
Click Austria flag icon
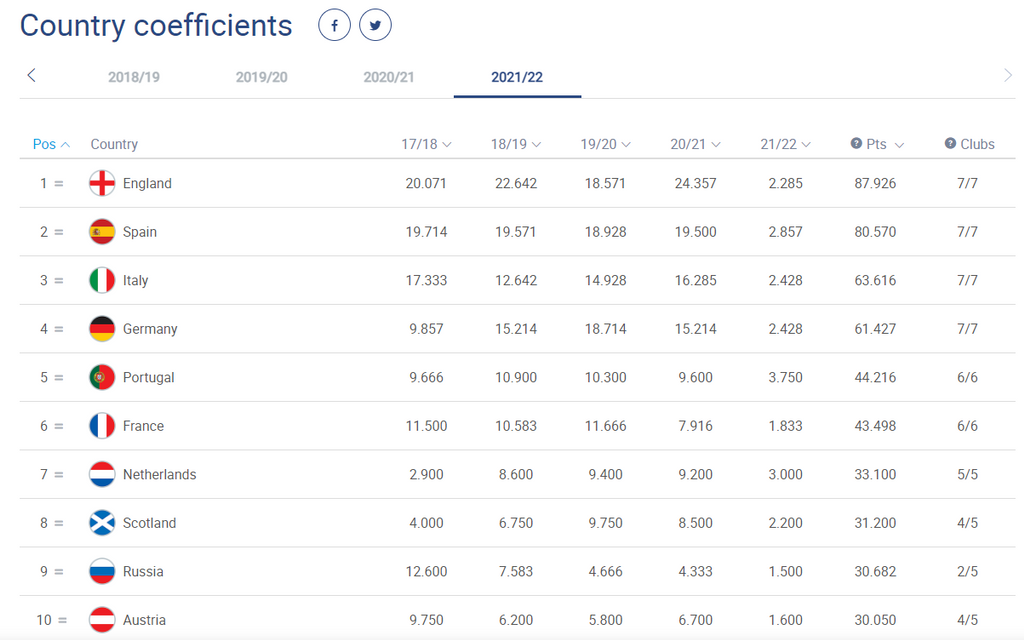click(102, 620)
